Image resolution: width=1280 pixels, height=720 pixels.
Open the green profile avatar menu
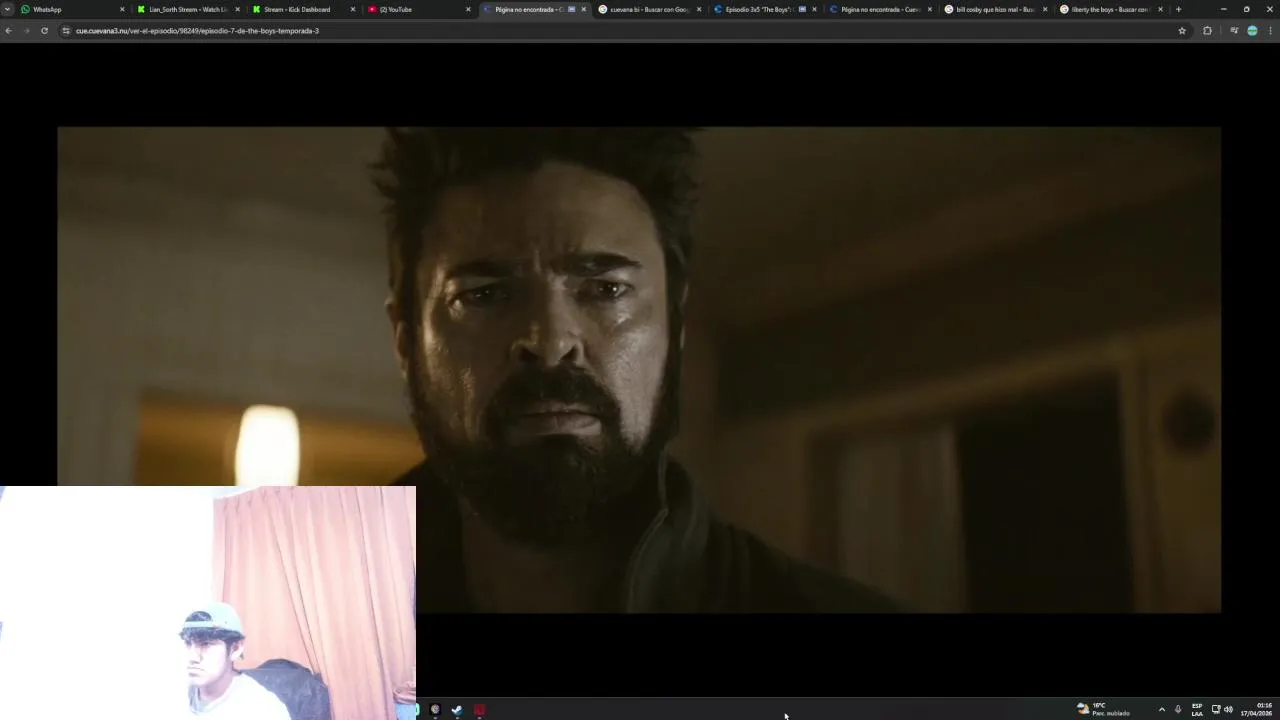[1252, 31]
